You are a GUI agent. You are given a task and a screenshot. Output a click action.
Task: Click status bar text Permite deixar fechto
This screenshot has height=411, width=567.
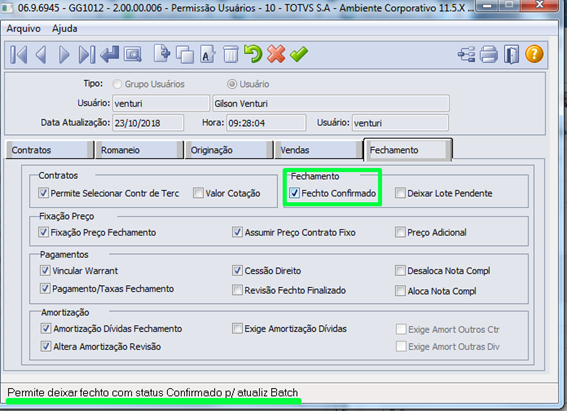pyautogui.click(x=153, y=393)
